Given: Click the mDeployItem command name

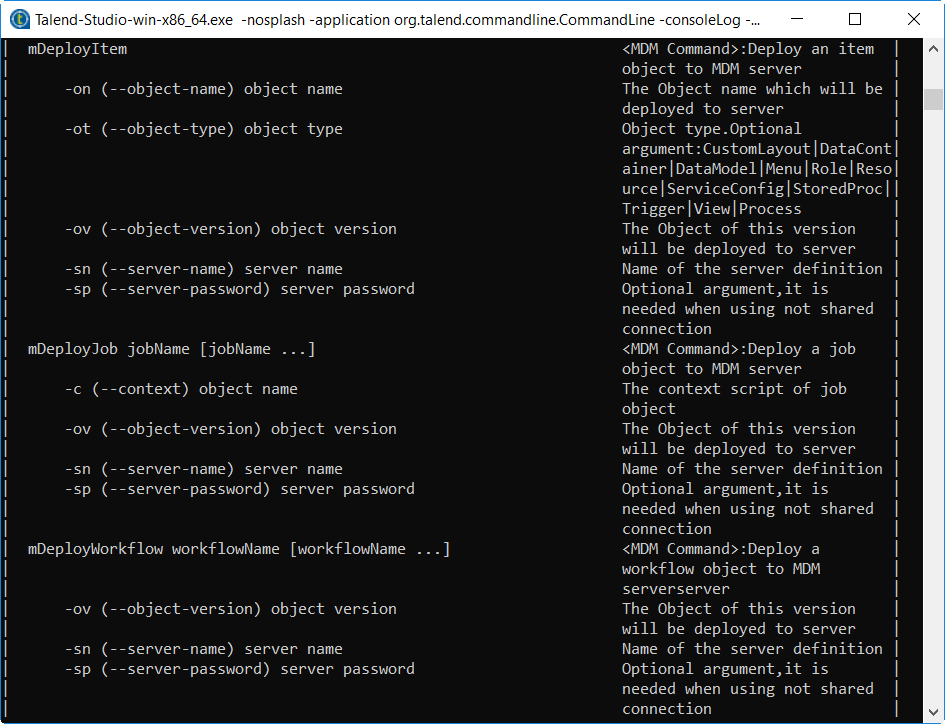Looking at the screenshot, I should pyautogui.click(x=77, y=49).
